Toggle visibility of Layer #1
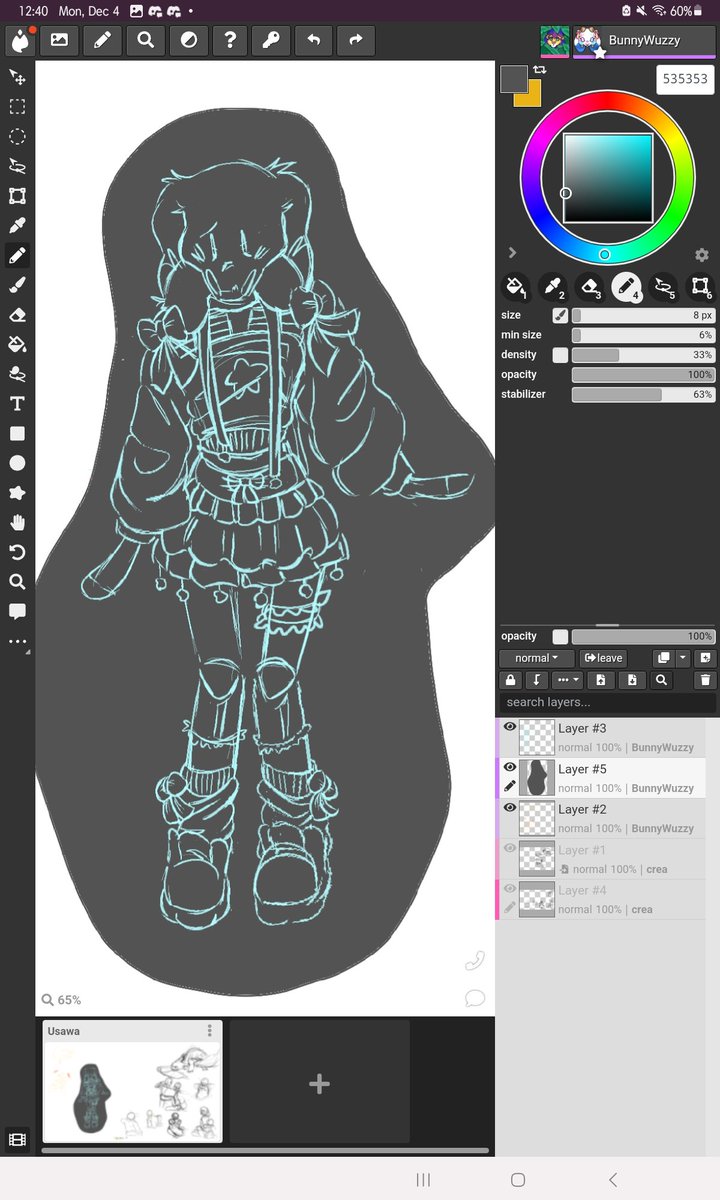Viewport: 720px width, 1200px height. point(510,848)
